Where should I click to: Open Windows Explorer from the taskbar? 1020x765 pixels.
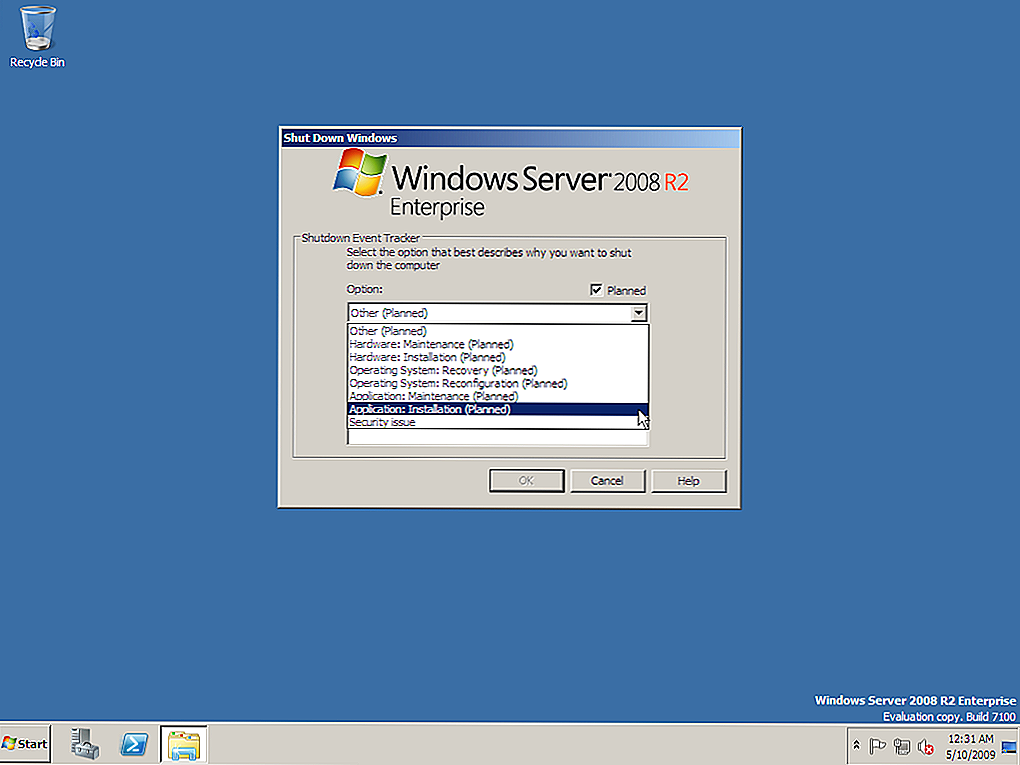183,744
